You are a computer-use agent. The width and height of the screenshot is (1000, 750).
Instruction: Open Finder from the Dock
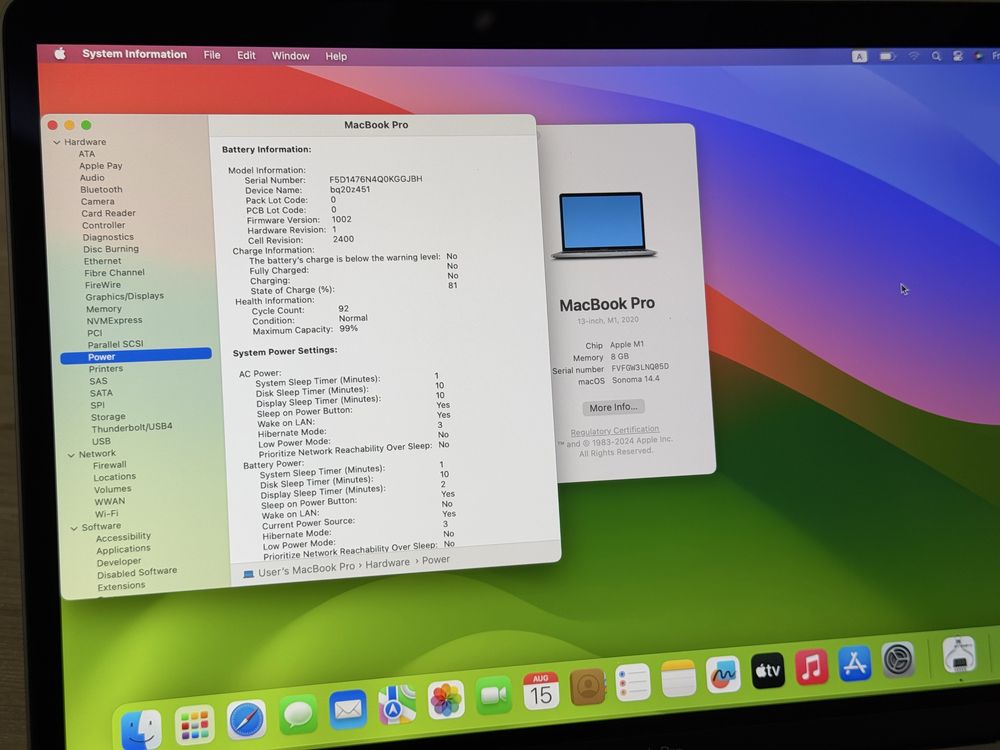[x=142, y=728]
